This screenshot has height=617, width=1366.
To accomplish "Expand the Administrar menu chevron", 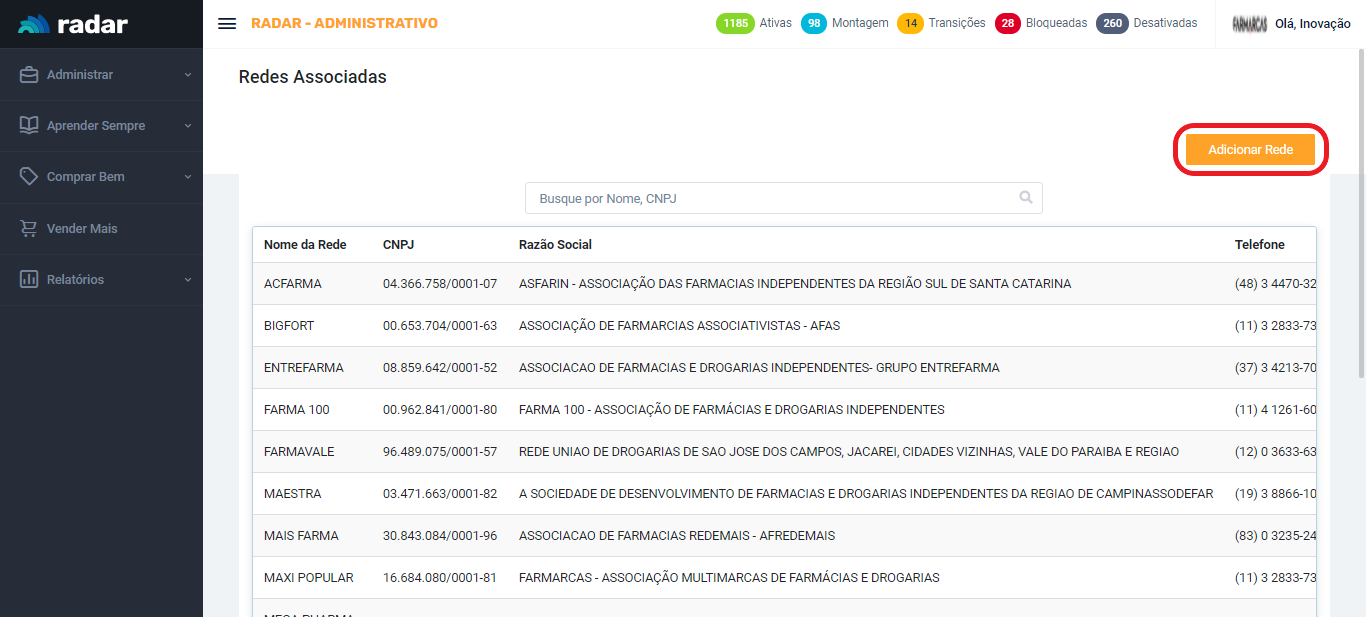I will tap(188, 75).
